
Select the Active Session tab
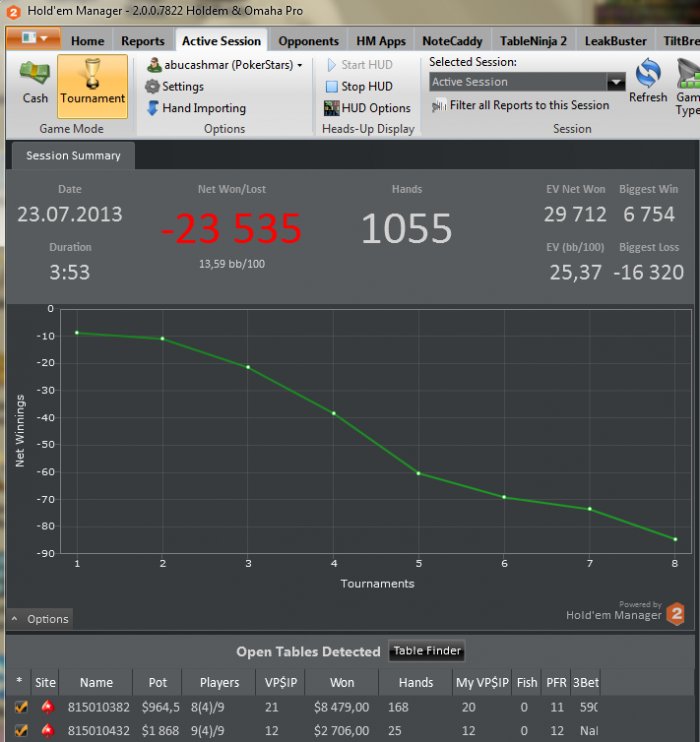tap(221, 41)
